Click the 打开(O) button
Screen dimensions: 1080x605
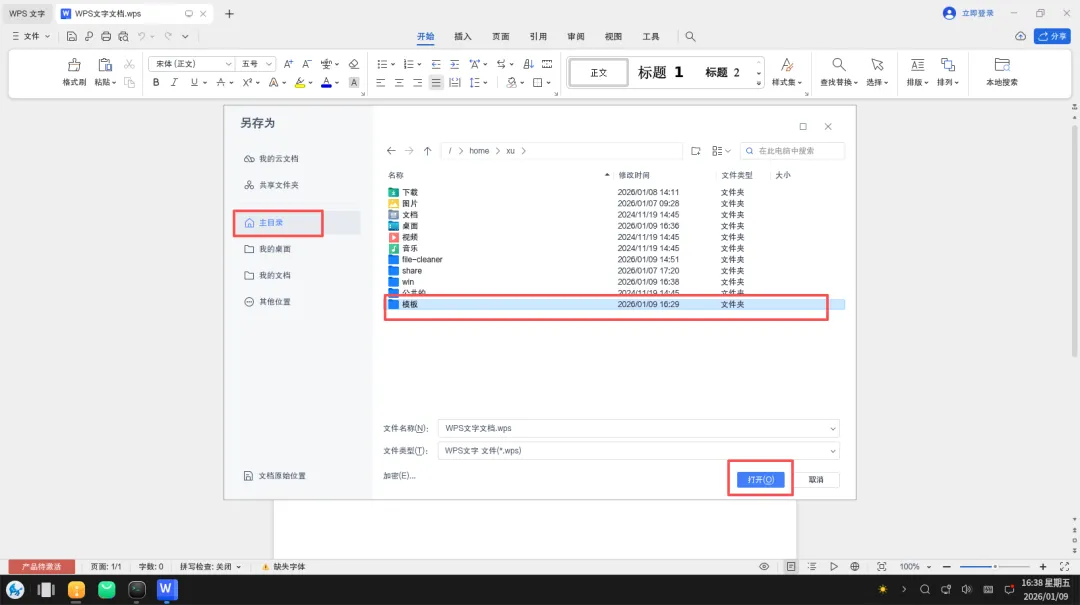coord(760,480)
